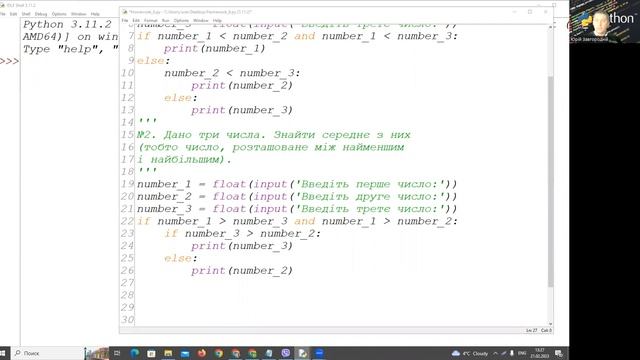Viewport: 640px width, 360px height.
Task: Open Shell menu in IDLE Shell window
Action: tap(26, 14)
